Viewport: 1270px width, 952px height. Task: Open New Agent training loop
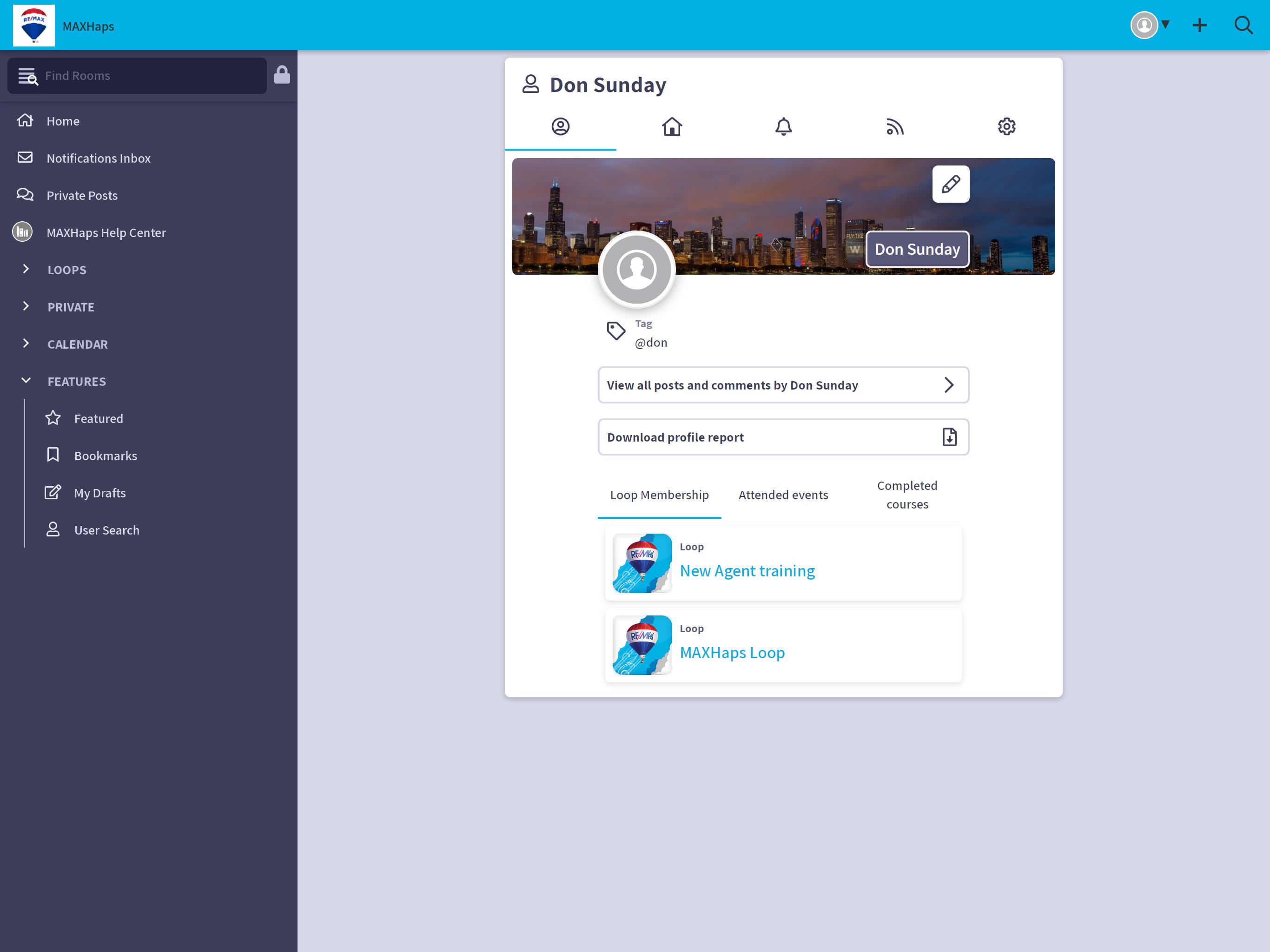pyautogui.click(x=747, y=571)
